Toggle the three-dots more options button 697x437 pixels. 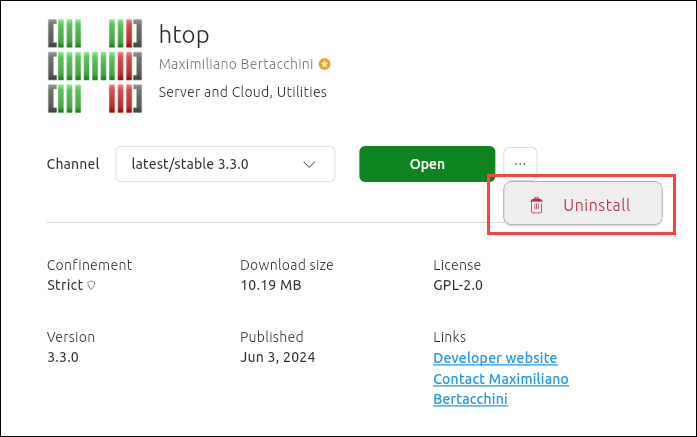click(x=520, y=164)
